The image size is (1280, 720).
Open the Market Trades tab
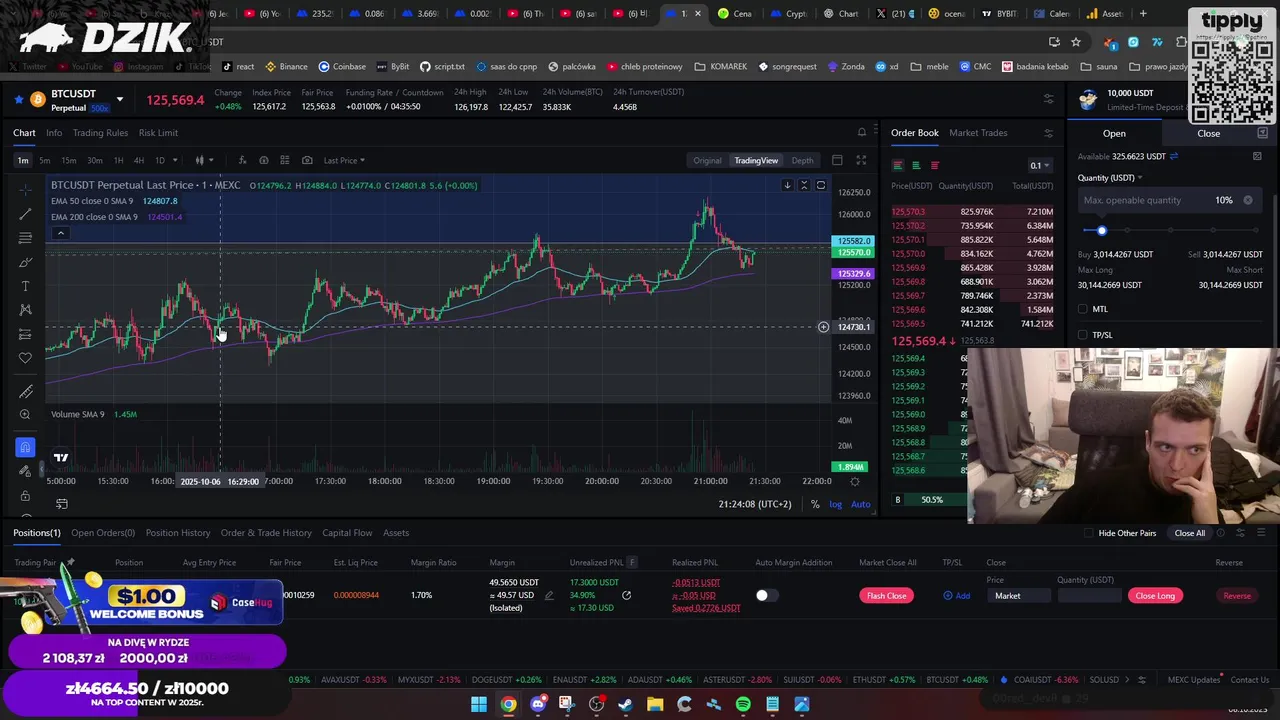978,132
